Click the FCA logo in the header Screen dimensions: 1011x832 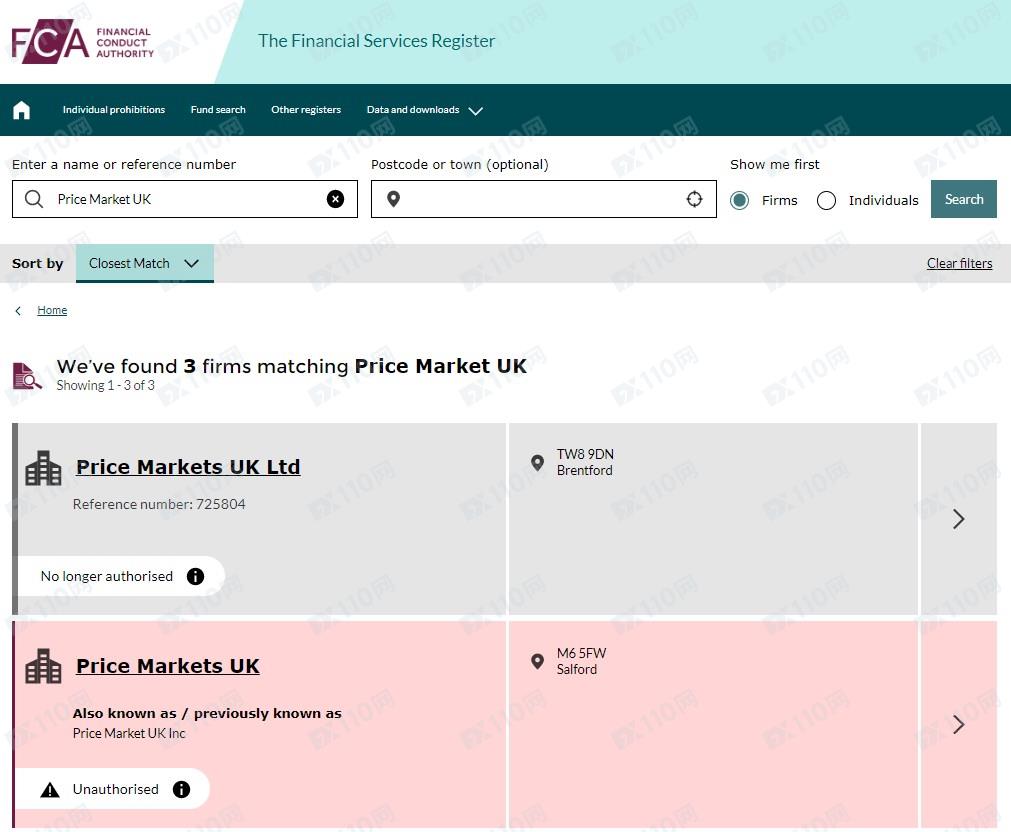coord(82,42)
